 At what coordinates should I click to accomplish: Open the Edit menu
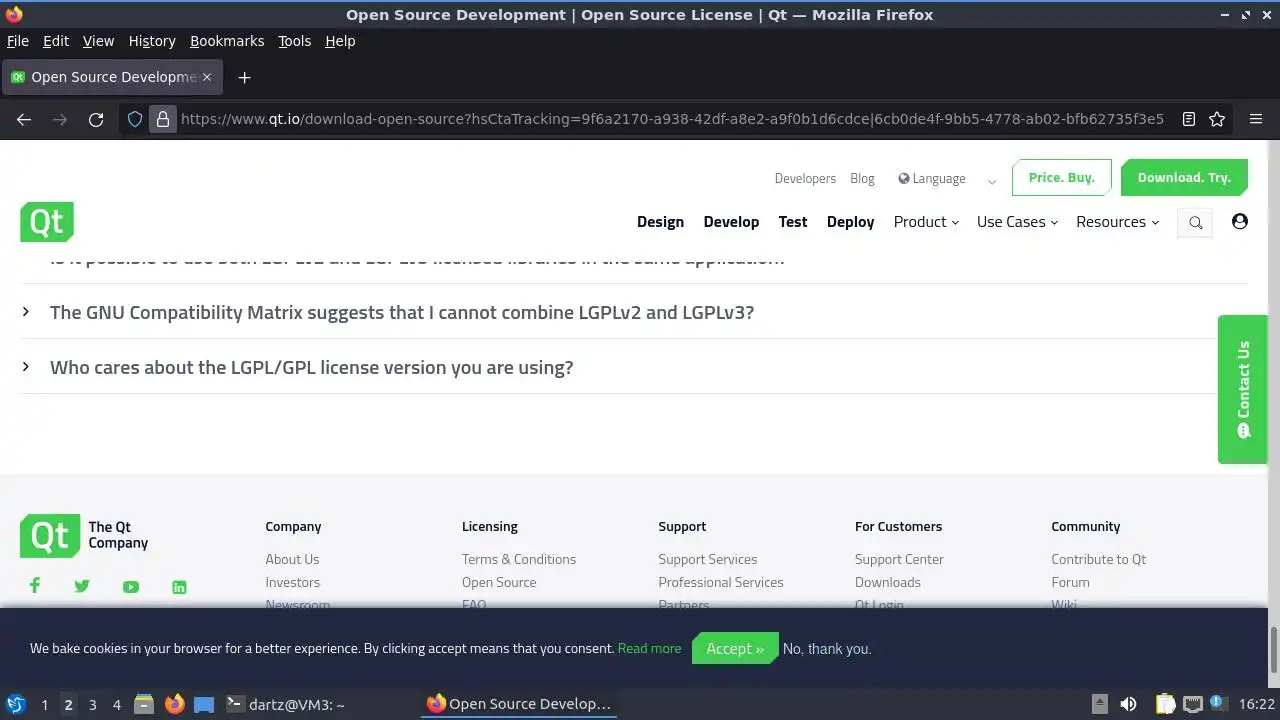coord(56,41)
